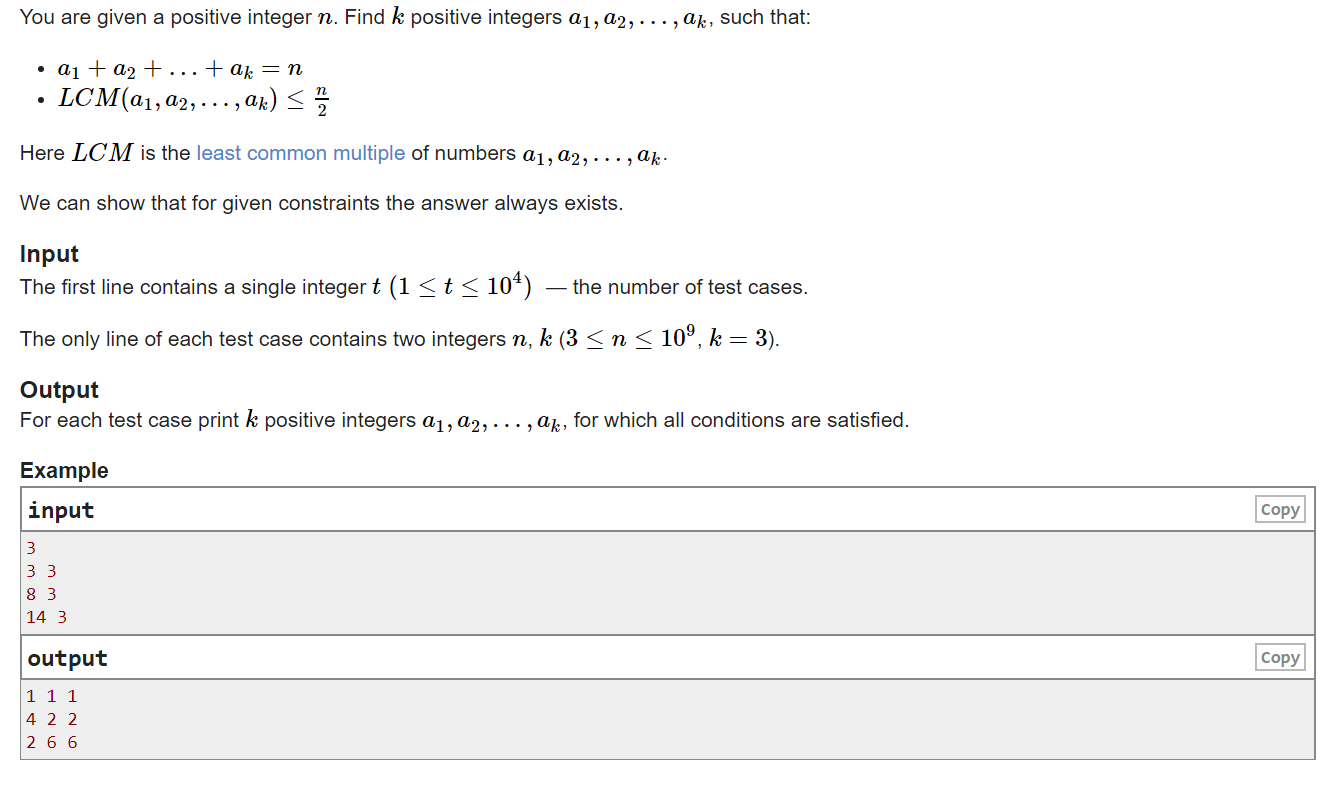Click the sum equals n formula bullet

(x=180, y=70)
